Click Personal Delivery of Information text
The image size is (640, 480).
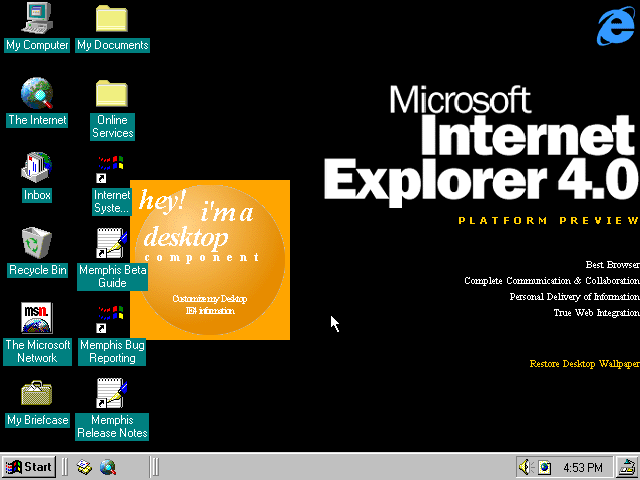coord(575,297)
